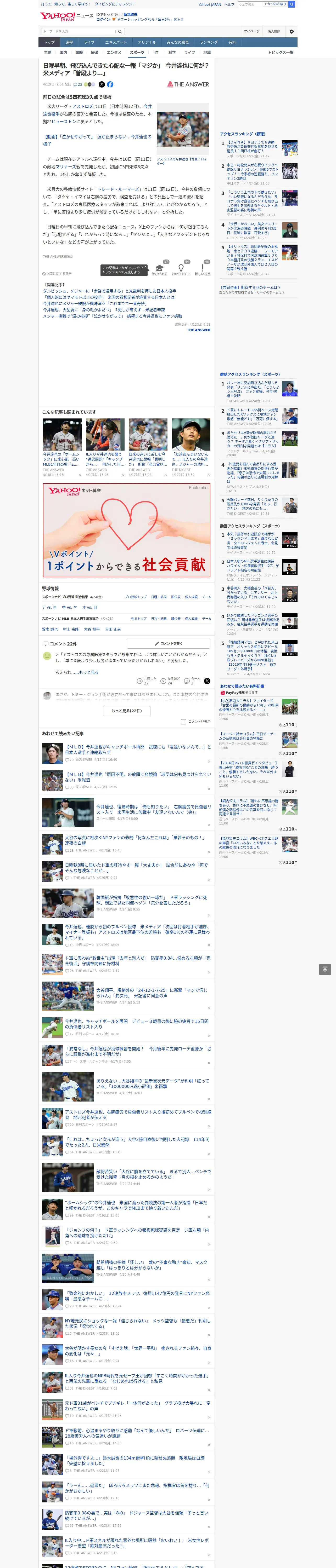The image size is (336, 1568).
Task: Open the ランキング navigation tab
Action: click(209, 43)
